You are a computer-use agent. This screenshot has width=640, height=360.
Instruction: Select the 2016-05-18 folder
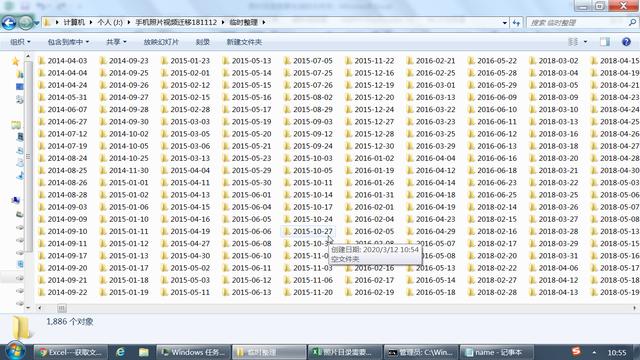pyautogui.click(x=431, y=292)
